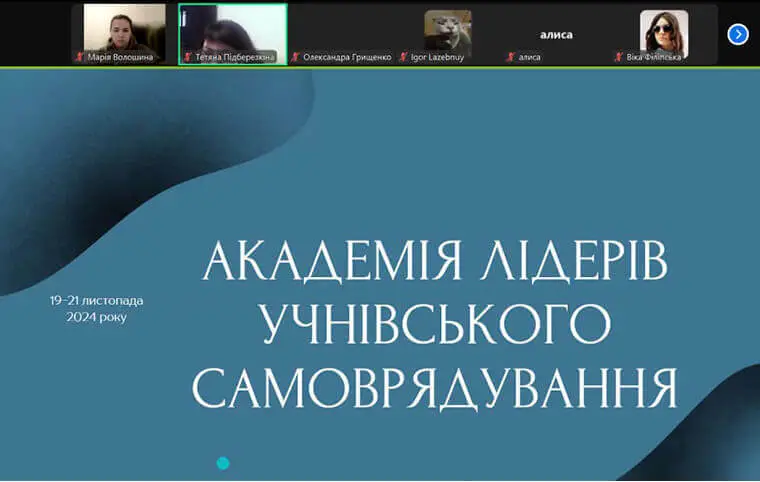
Task: Click the teal dot pointer on slide
Action: (x=223, y=463)
